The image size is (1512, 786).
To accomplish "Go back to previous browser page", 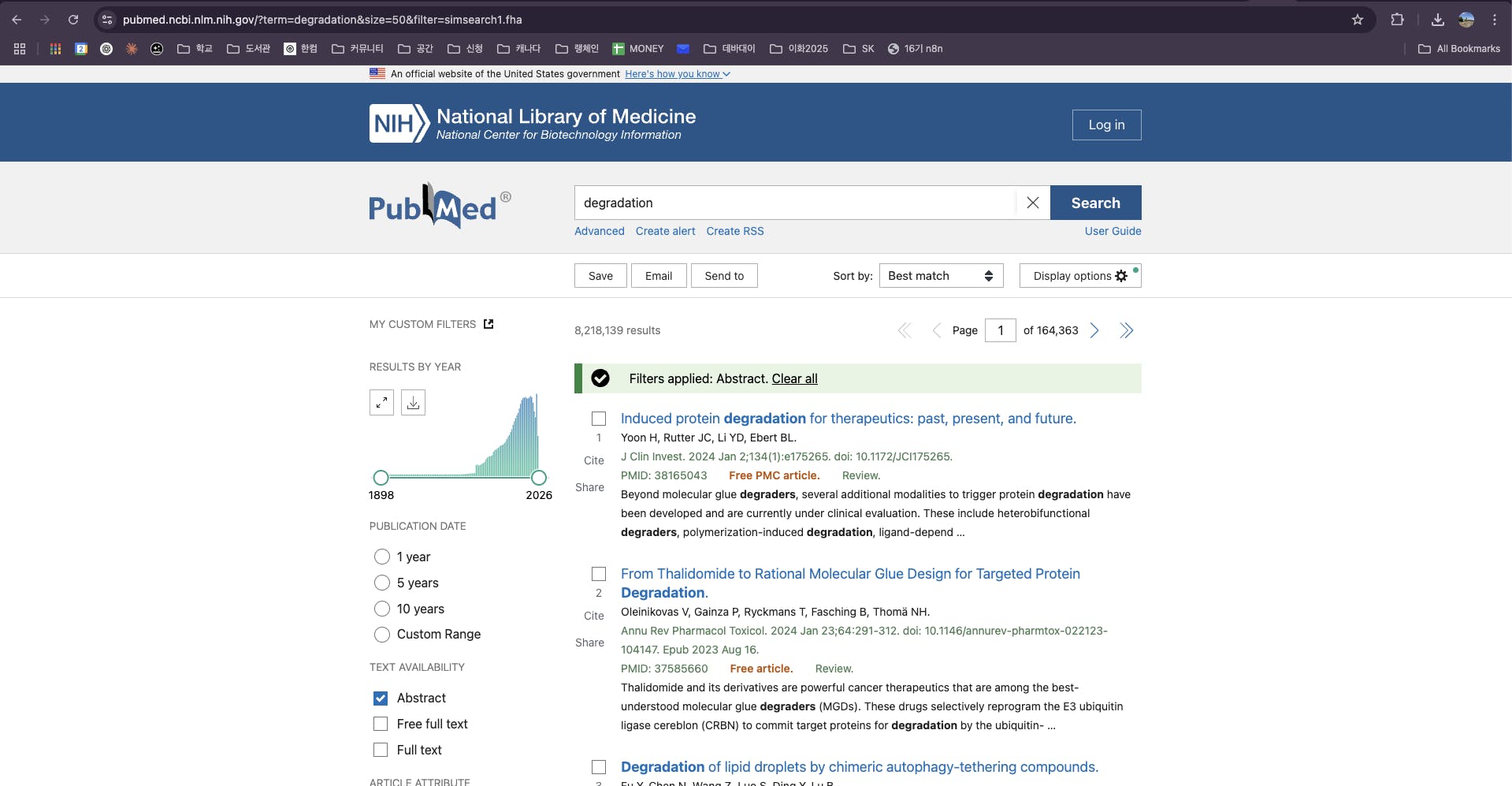I will [17, 20].
